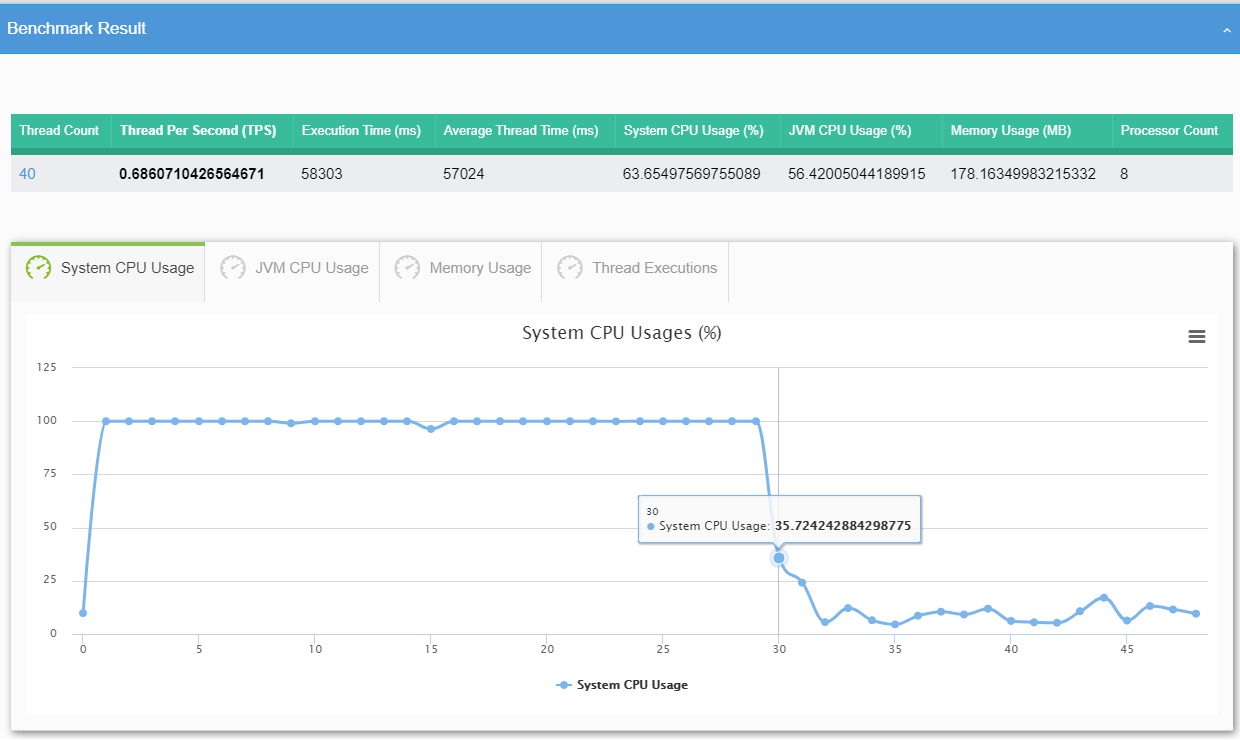
Task: Open the Thread Executions tab
Action: pyautogui.click(x=636, y=270)
